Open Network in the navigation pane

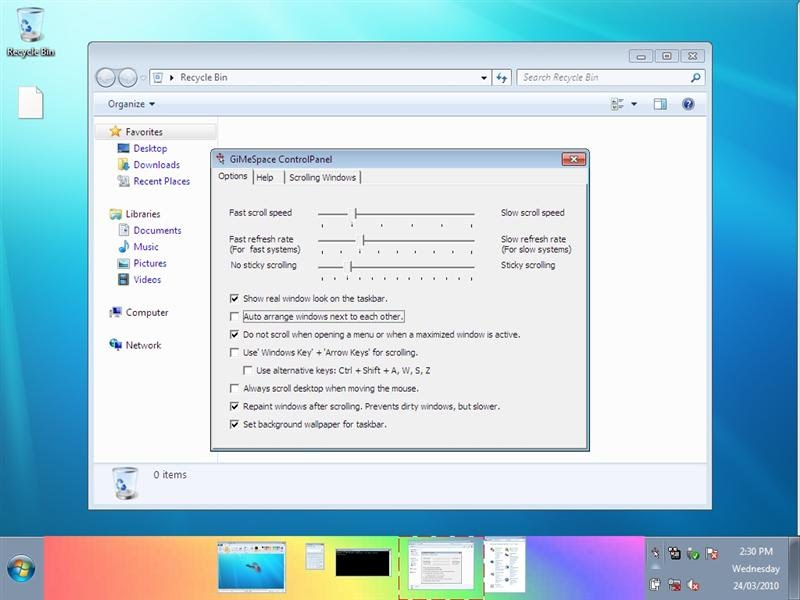click(143, 345)
